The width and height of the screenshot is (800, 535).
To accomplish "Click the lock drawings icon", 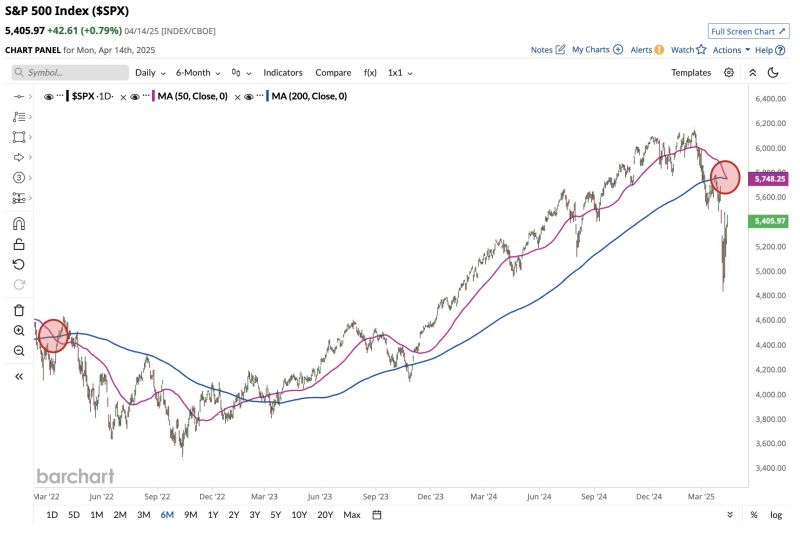I will pyautogui.click(x=19, y=244).
